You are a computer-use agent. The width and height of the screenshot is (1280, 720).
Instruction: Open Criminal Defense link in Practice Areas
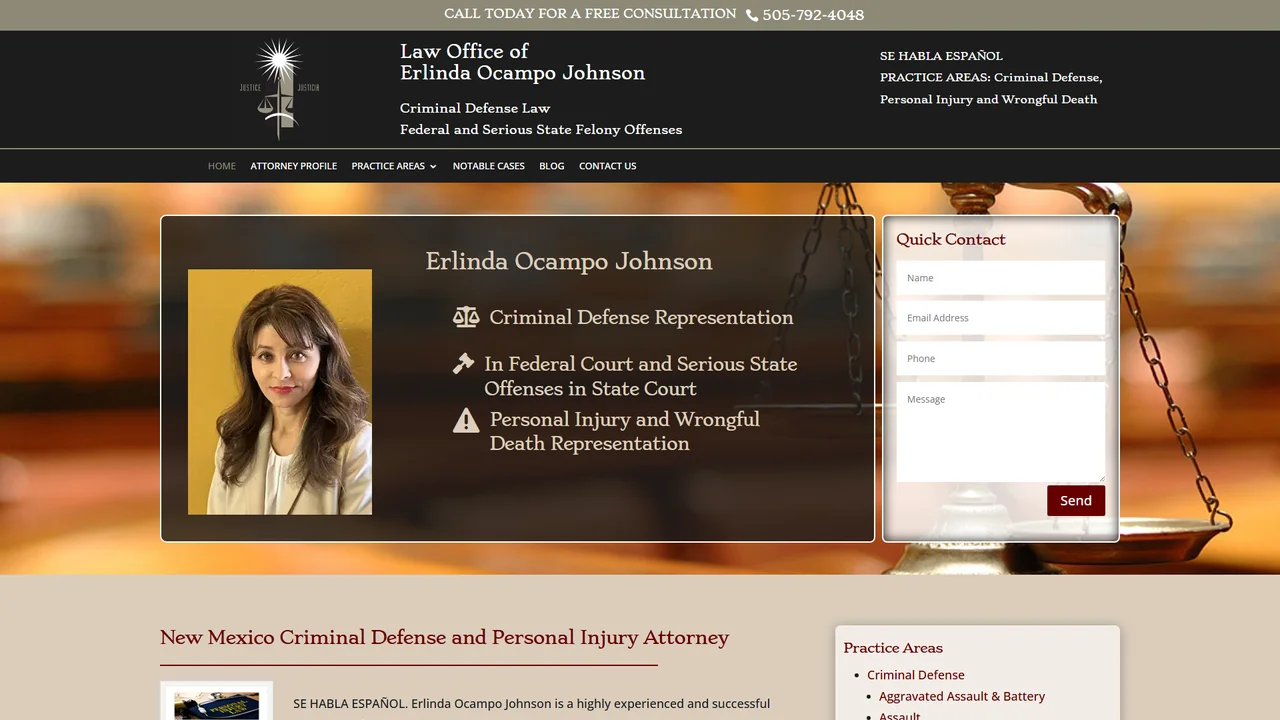tap(916, 675)
